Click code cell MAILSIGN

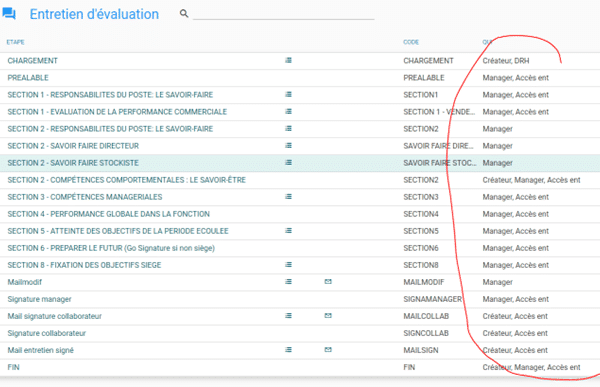tap(421, 350)
